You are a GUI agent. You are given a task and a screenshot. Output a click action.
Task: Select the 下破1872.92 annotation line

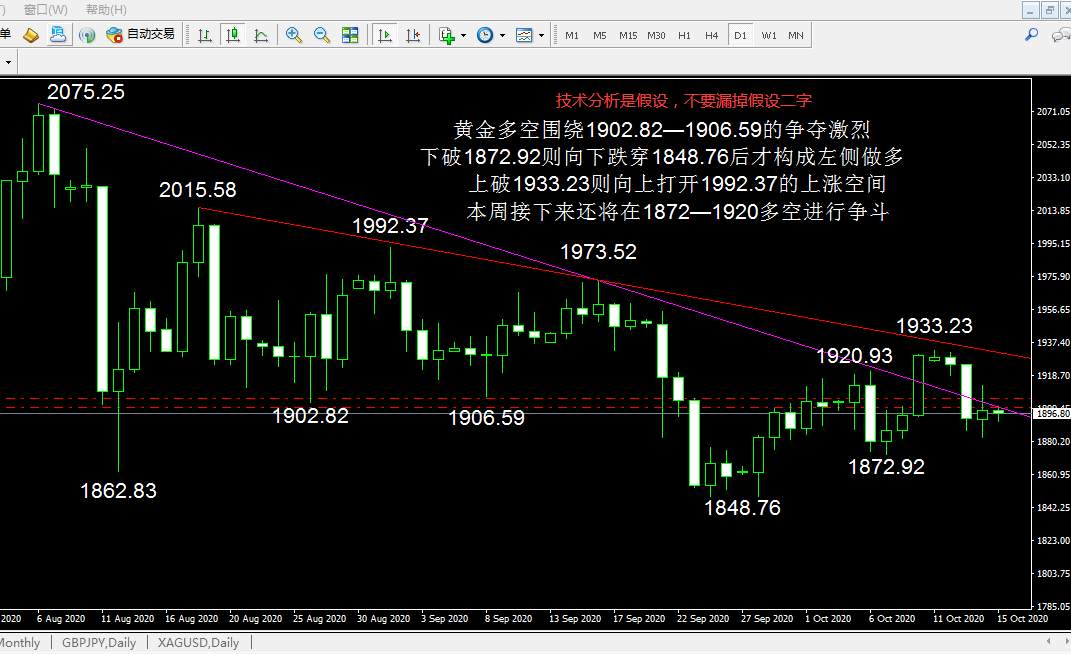662,156
